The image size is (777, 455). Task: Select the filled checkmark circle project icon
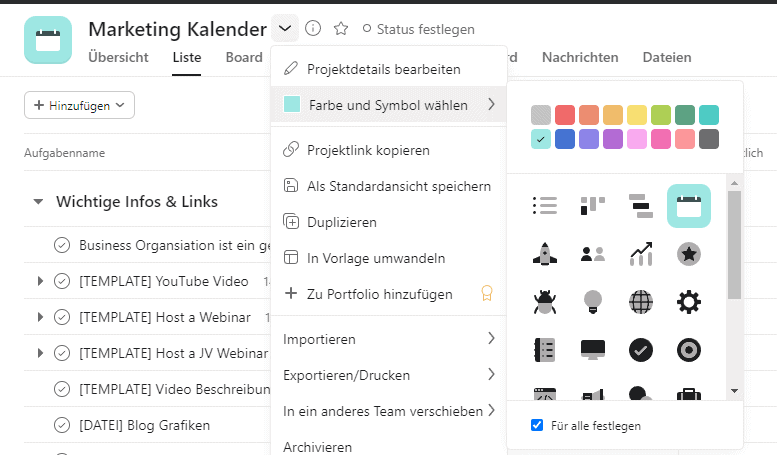point(641,350)
